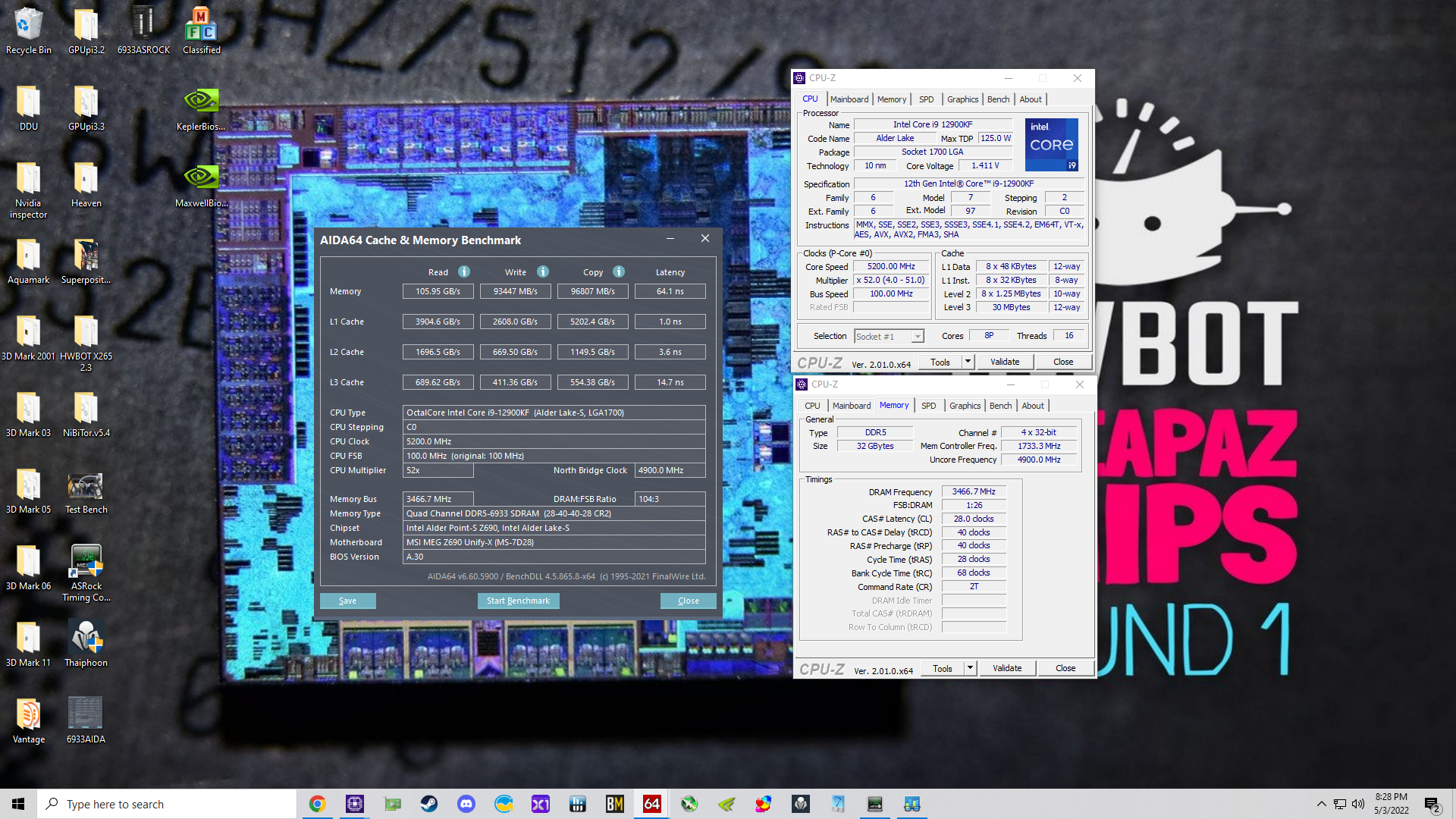Launch the Classified desktop shortcut
Image resolution: width=1456 pixels, height=819 pixels.
[x=201, y=30]
